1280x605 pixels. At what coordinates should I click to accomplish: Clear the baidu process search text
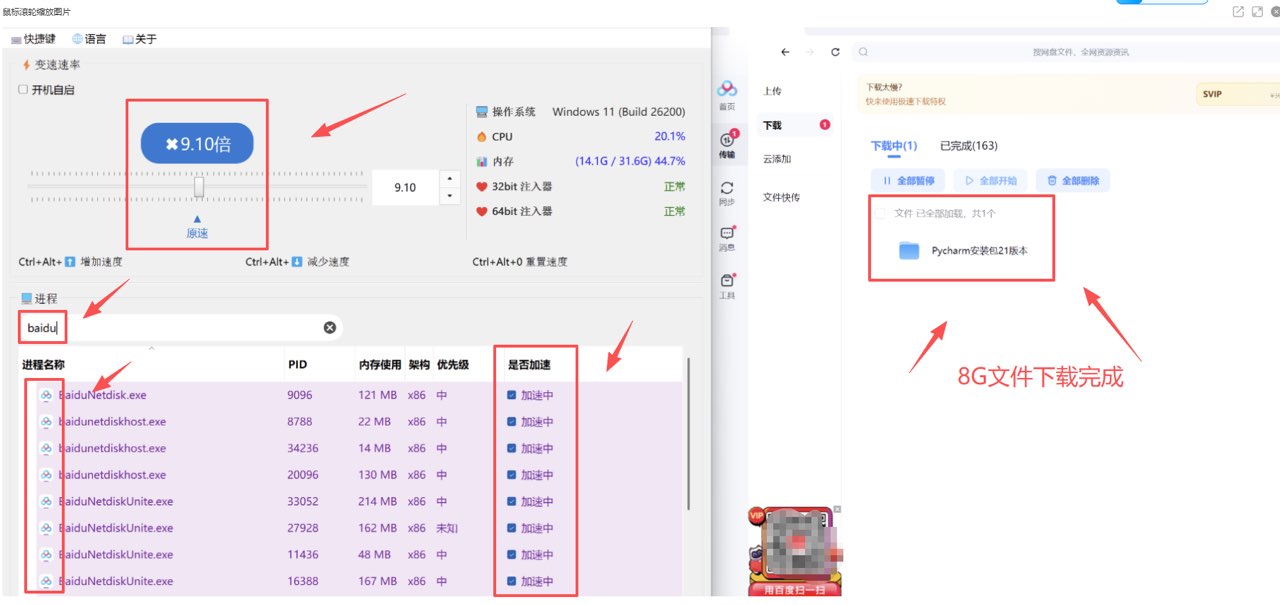tap(330, 328)
